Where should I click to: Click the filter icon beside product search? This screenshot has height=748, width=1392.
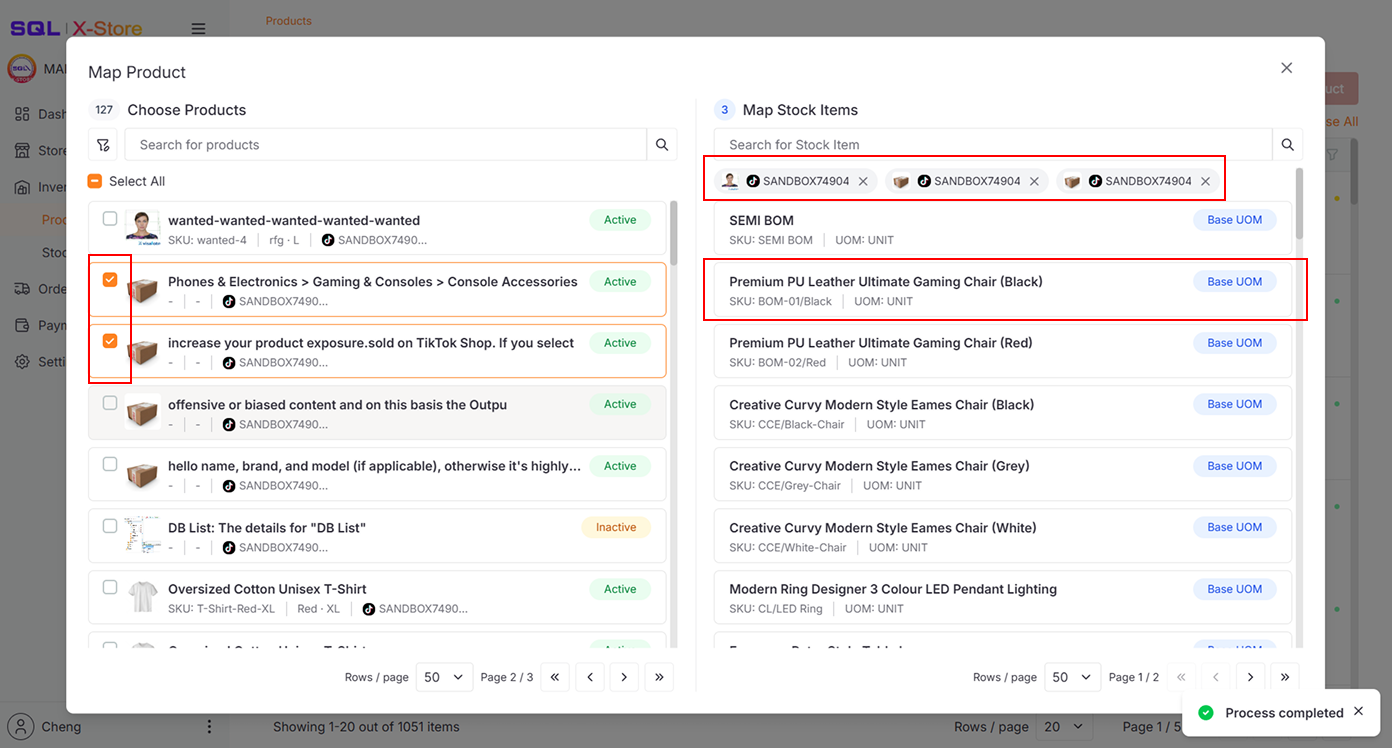pos(103,145)
